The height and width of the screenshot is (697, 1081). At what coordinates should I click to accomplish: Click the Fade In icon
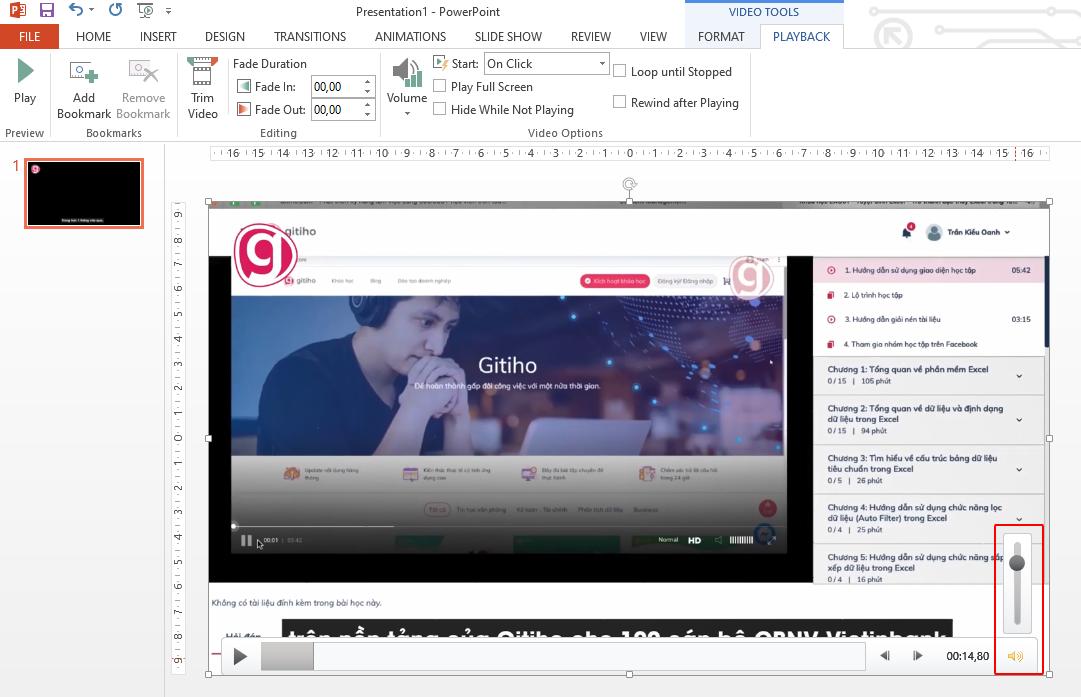click(x=244, y=86)
